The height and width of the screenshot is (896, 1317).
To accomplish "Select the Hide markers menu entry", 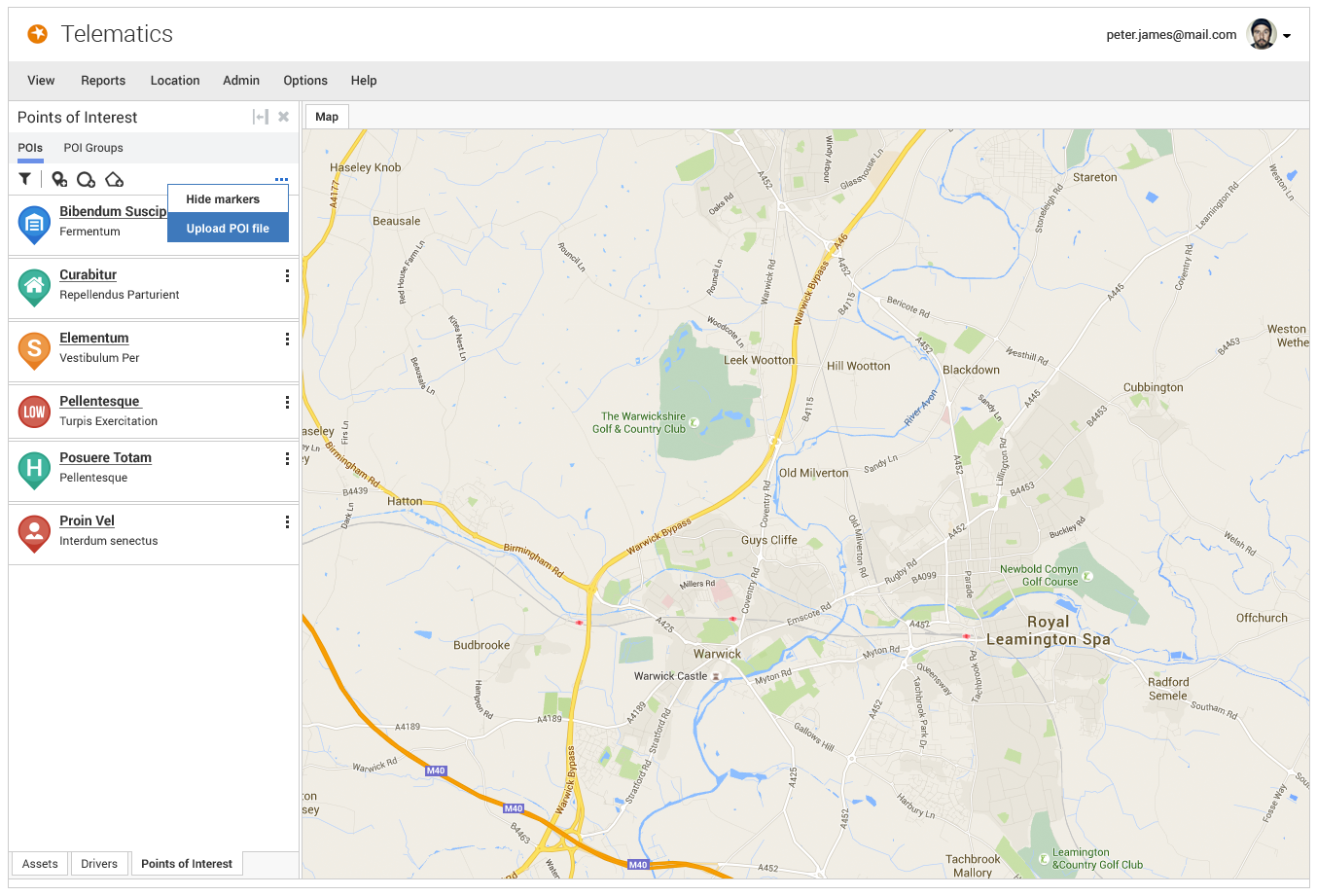I will coord(228,199).
